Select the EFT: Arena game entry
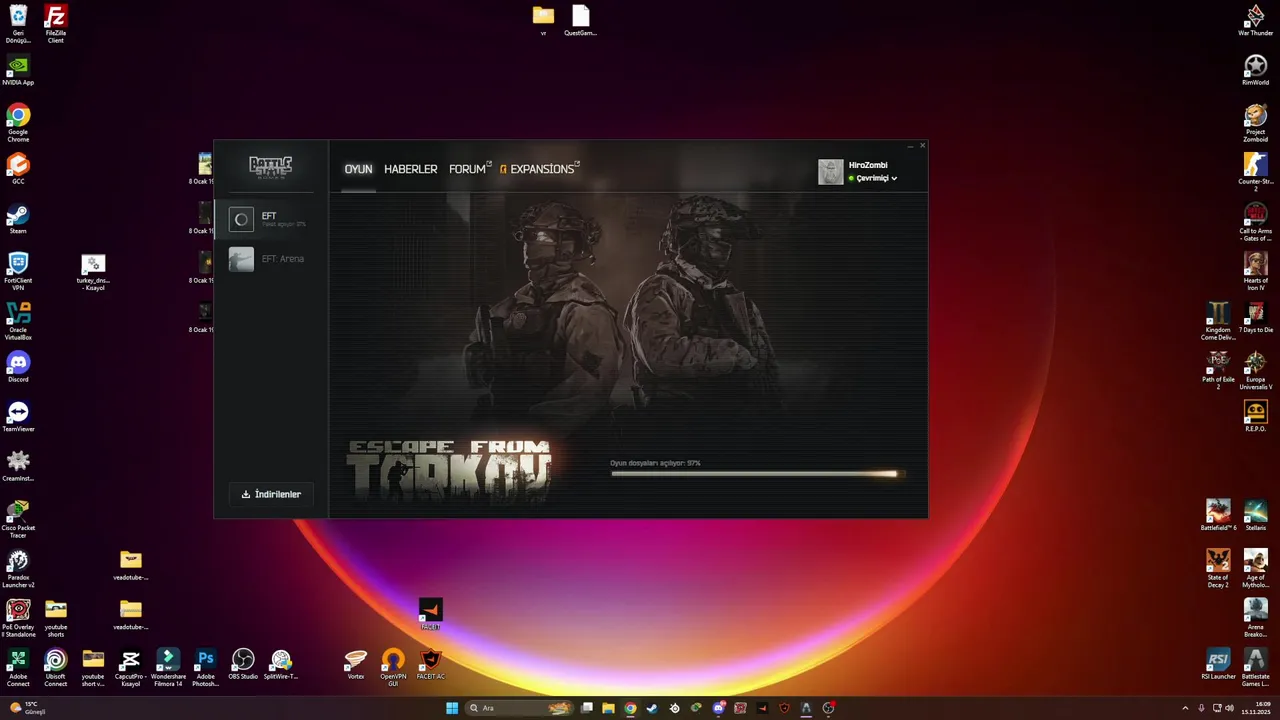This screenshot has height=720, width=1280. tap(271, 259)
